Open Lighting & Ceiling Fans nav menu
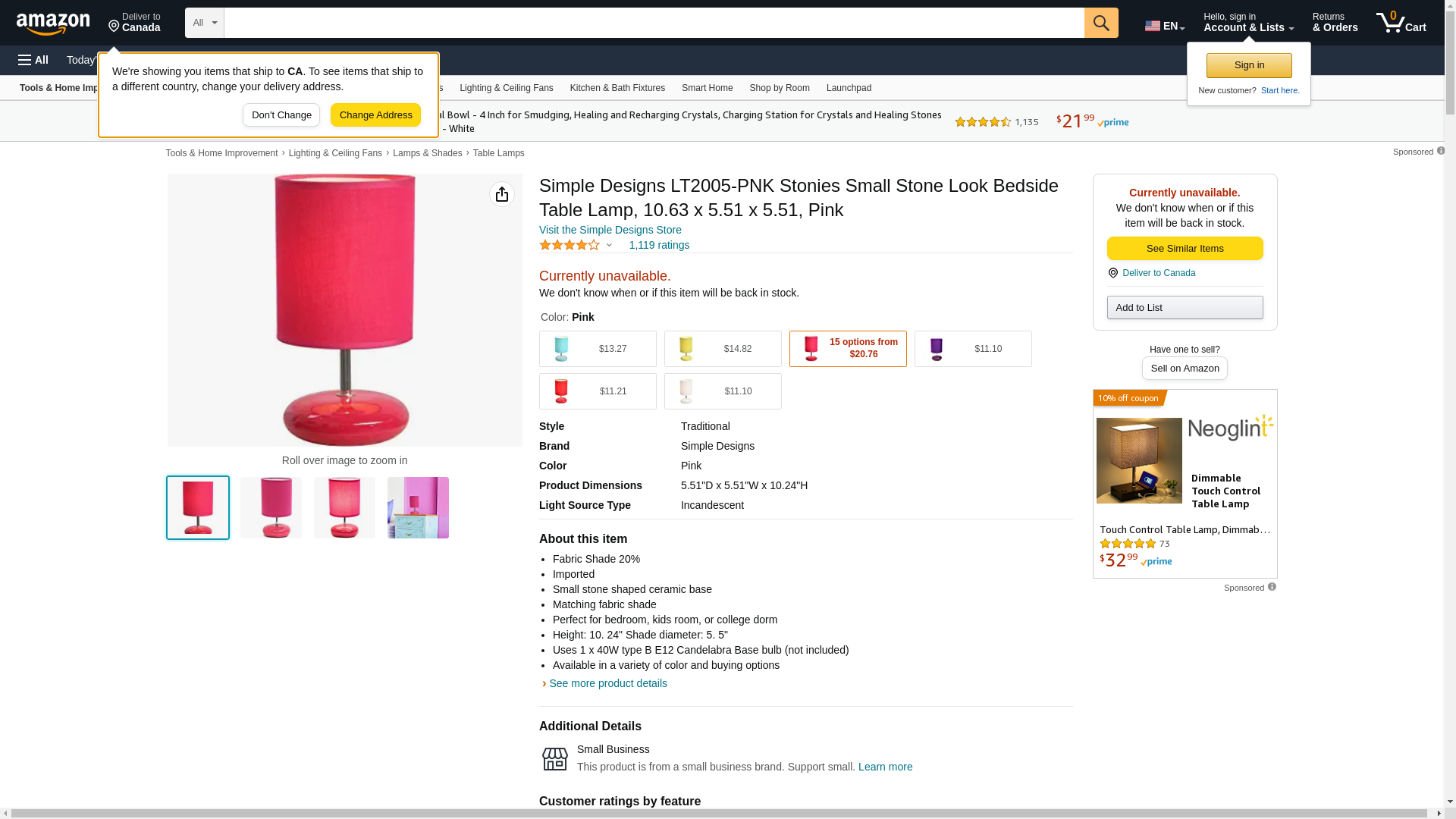 point(506,88)
